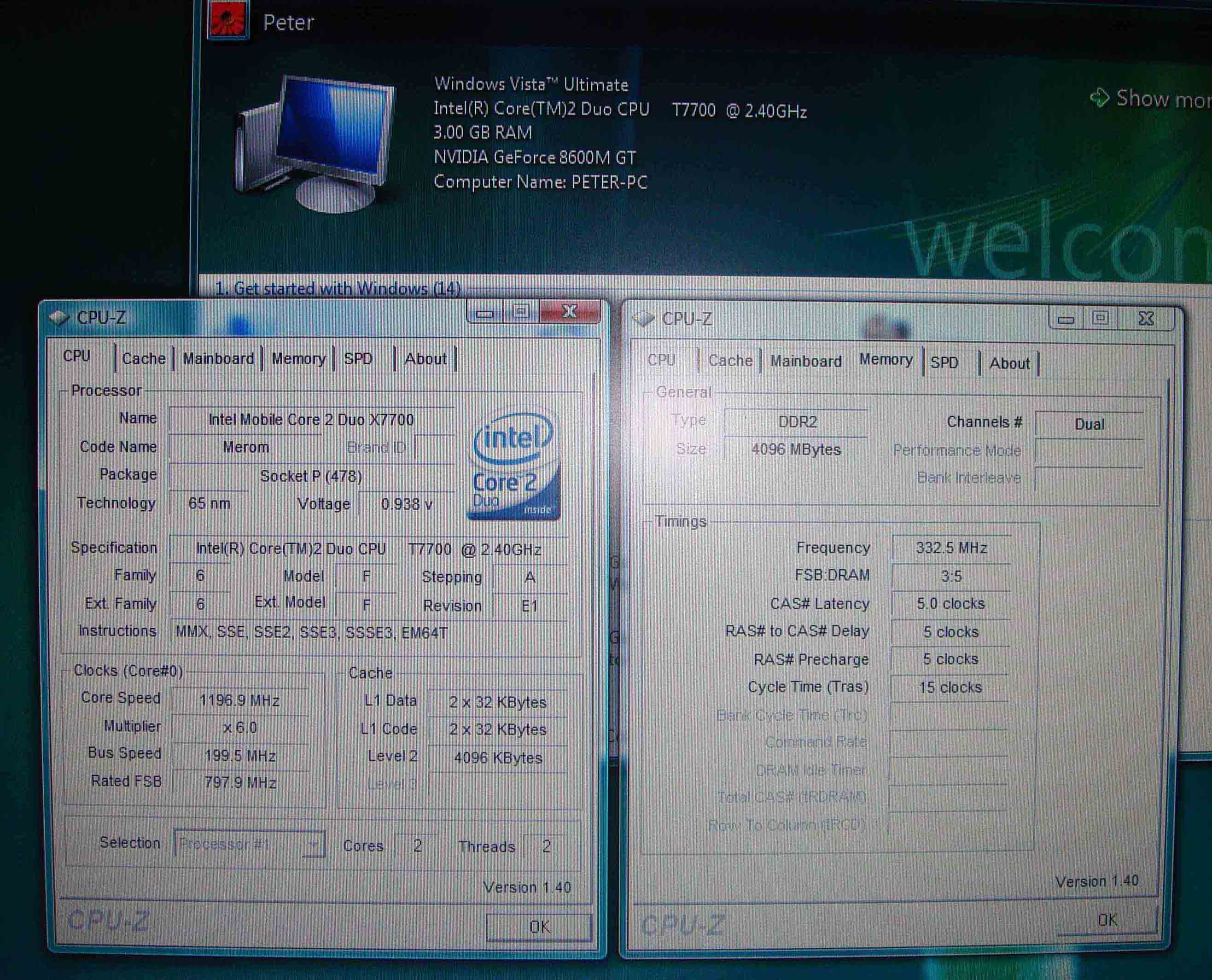1212x980 pixels.
Task: Click the memory Size value 4096 MBytes
Action: pos(797,449)
